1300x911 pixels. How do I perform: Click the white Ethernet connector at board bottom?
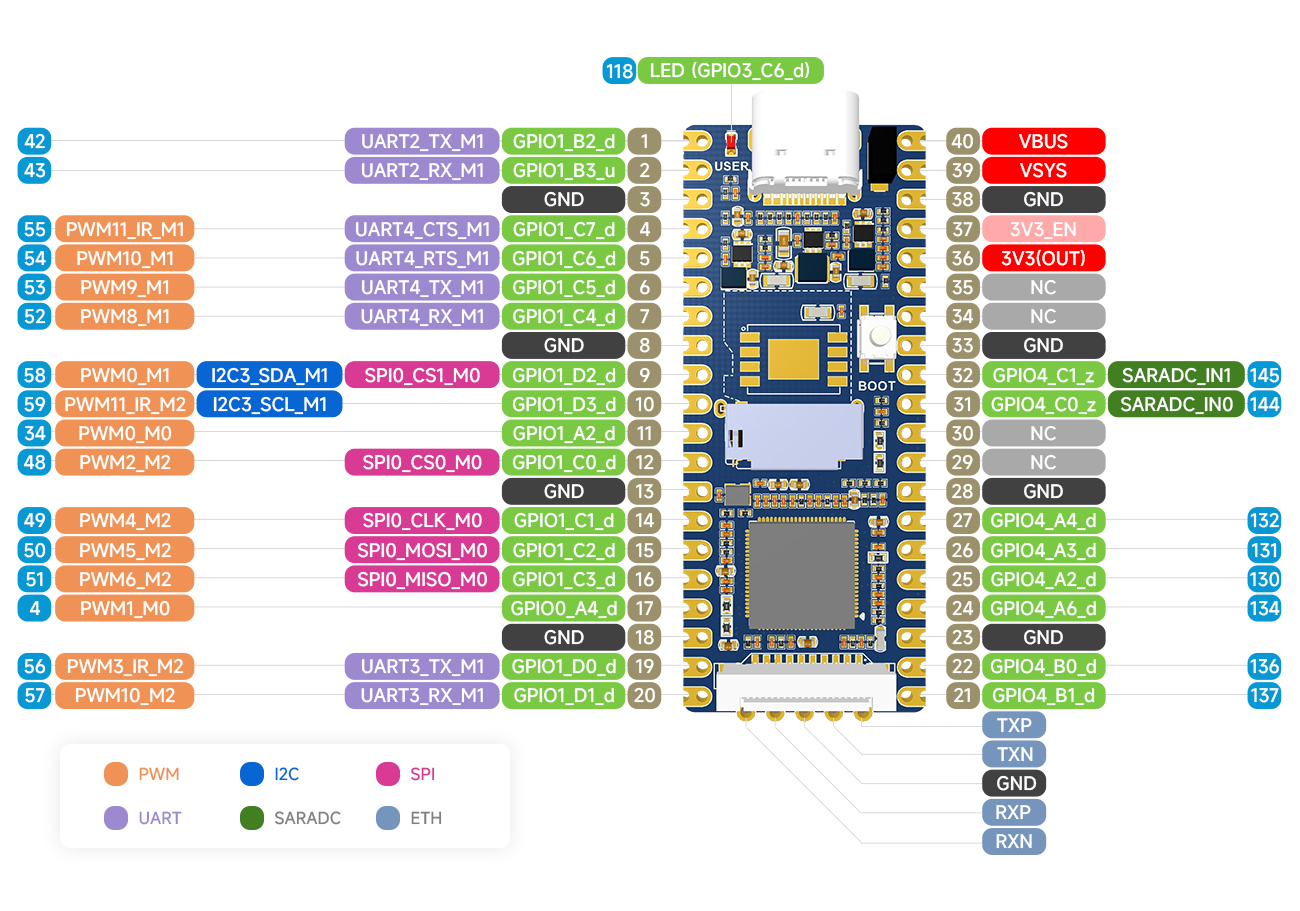(x=805, y=690)
